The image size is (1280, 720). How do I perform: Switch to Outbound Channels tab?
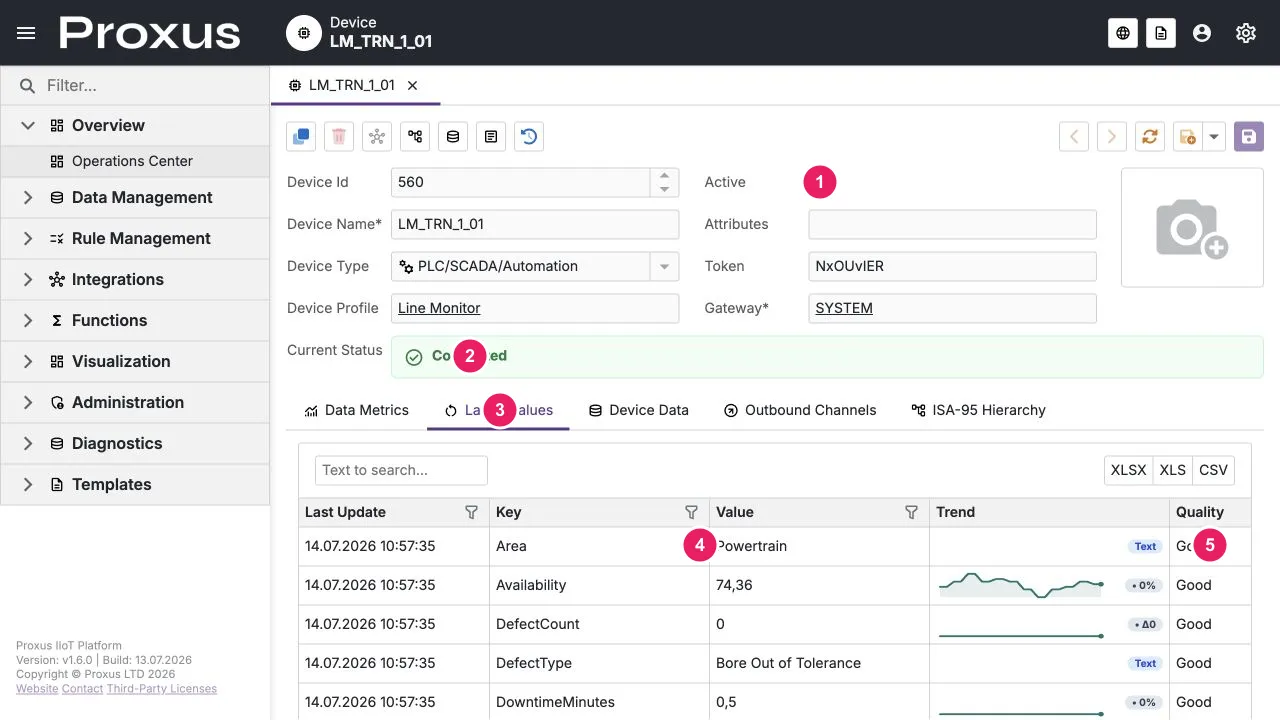[800, 410]
